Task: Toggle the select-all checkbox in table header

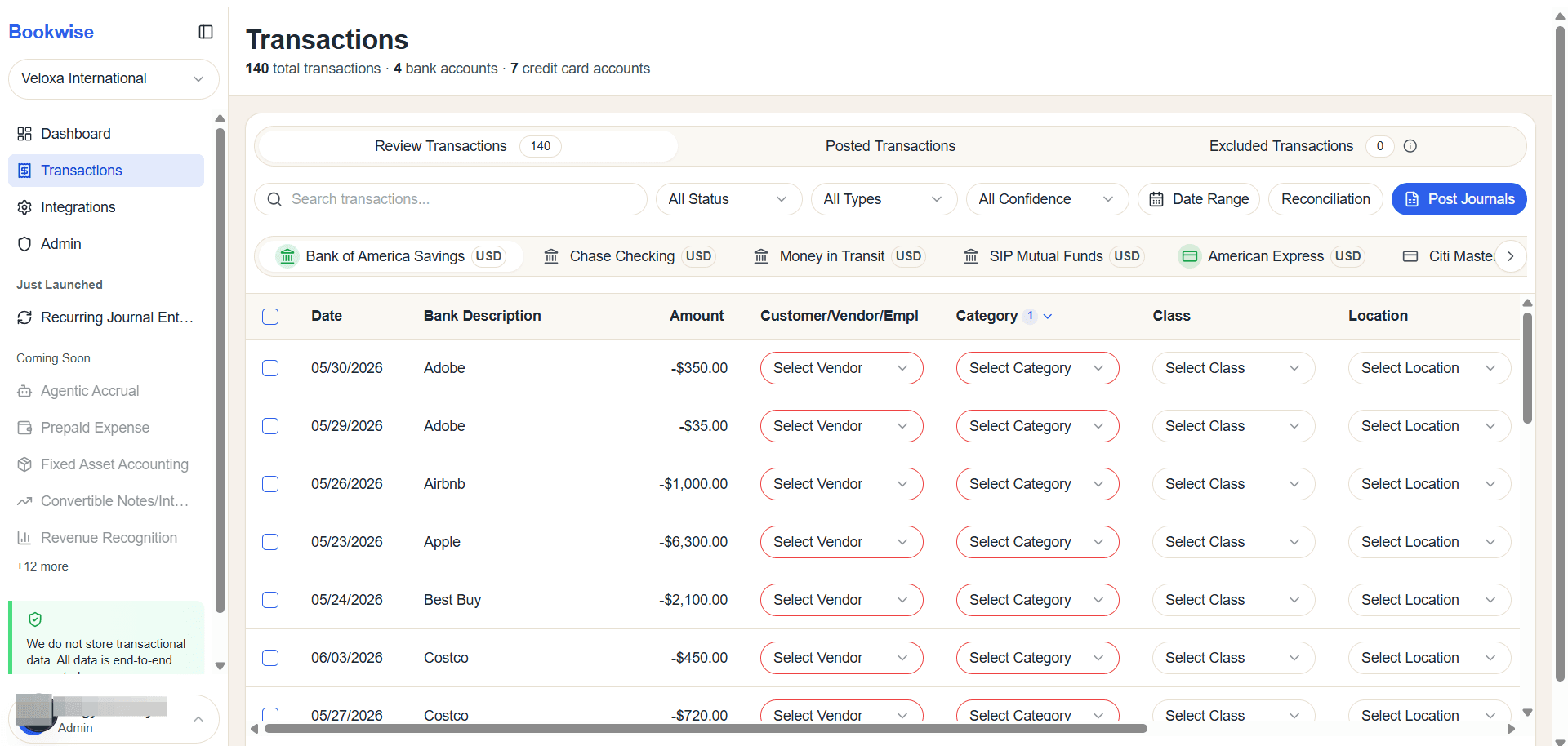Action: (270, 317)
